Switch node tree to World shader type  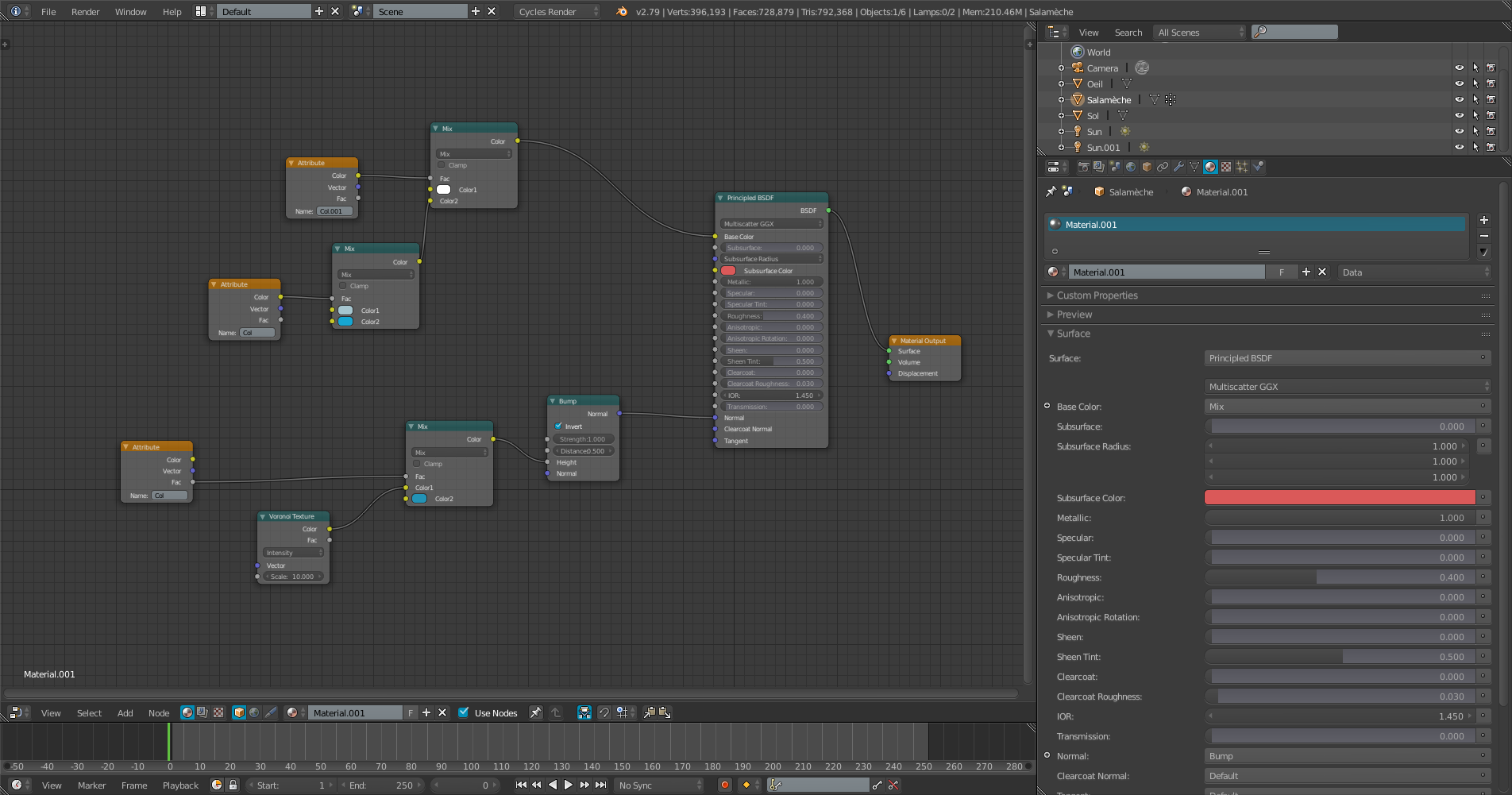254,712
